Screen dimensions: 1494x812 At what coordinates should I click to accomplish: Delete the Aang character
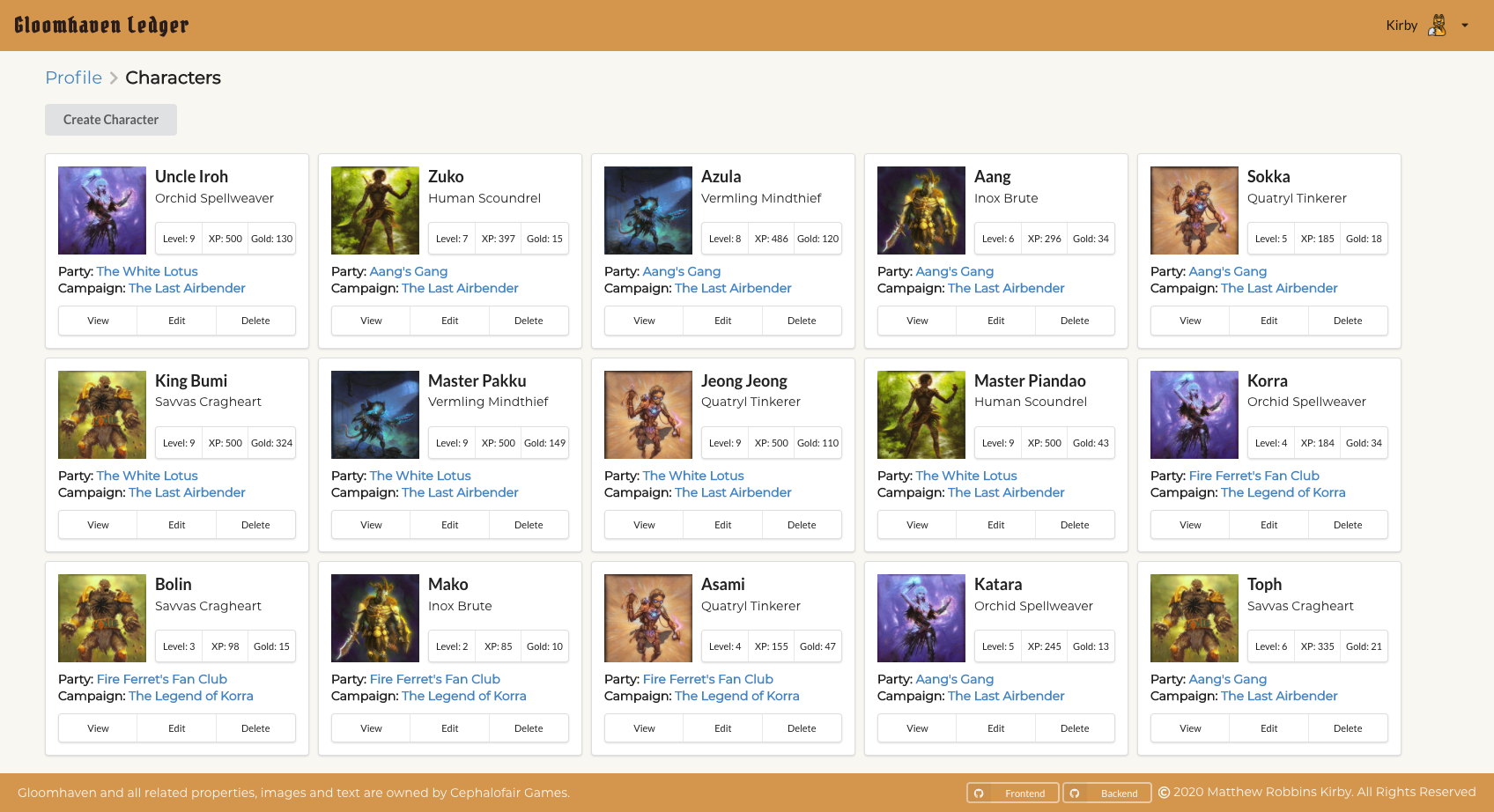(x=1075, y=321)
